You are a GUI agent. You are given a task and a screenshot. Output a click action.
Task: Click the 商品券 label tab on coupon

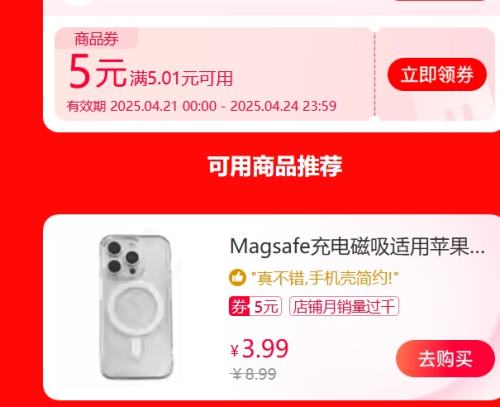click(x=96, y=39)
